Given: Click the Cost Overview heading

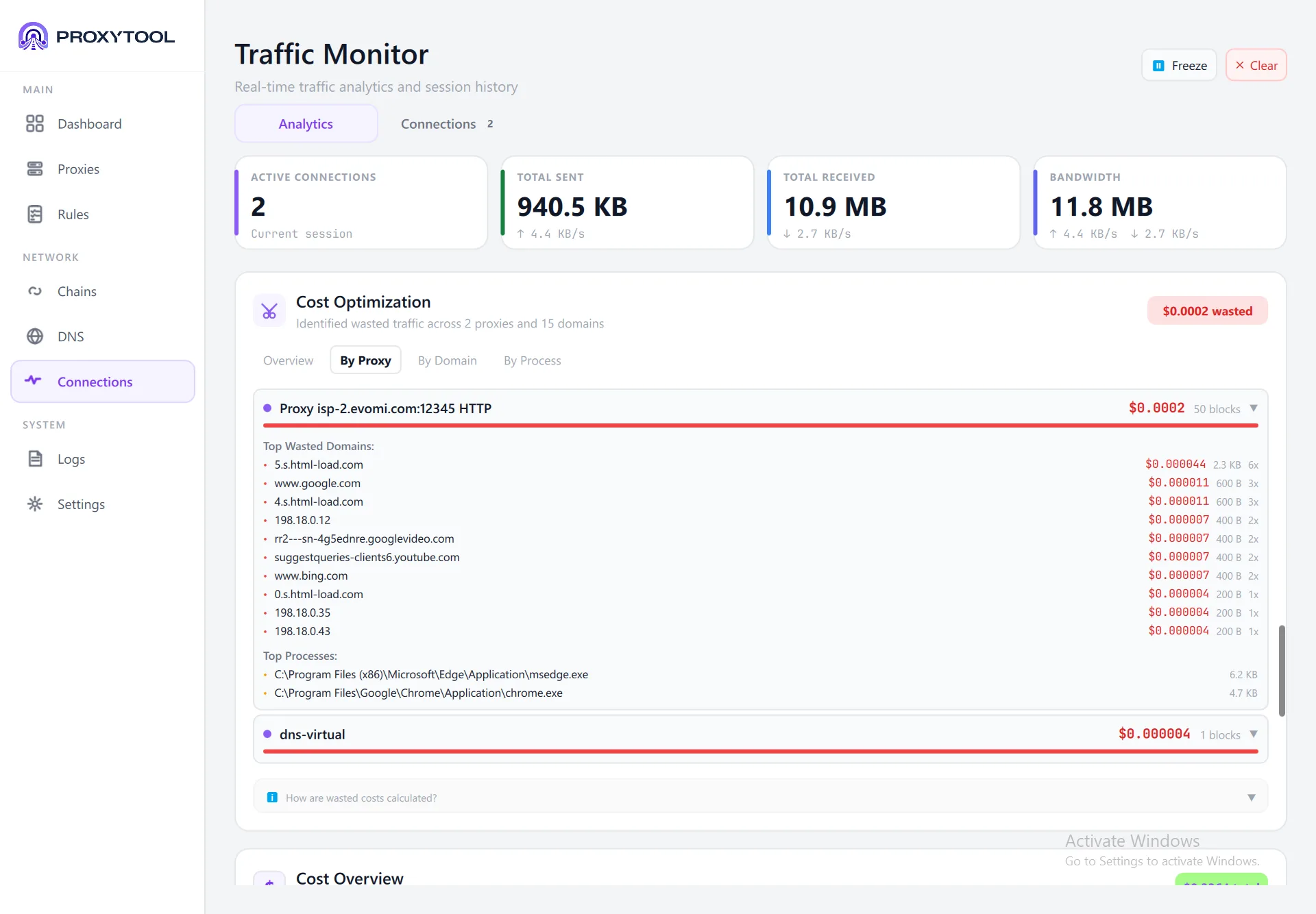Looking at the screenshot, I should [x=350, y=878].
